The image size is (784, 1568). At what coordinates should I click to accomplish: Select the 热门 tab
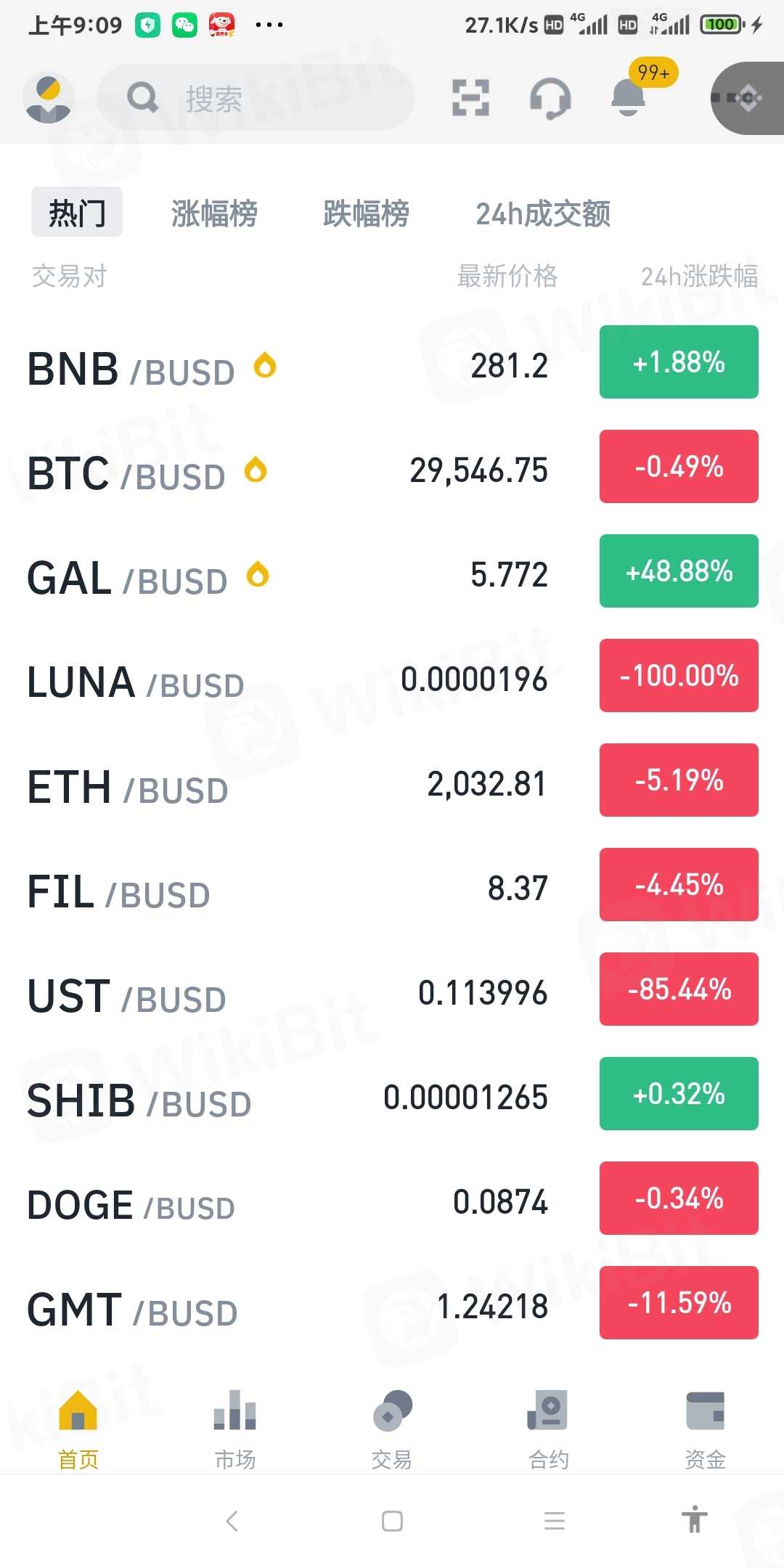[x=77, y=213]
